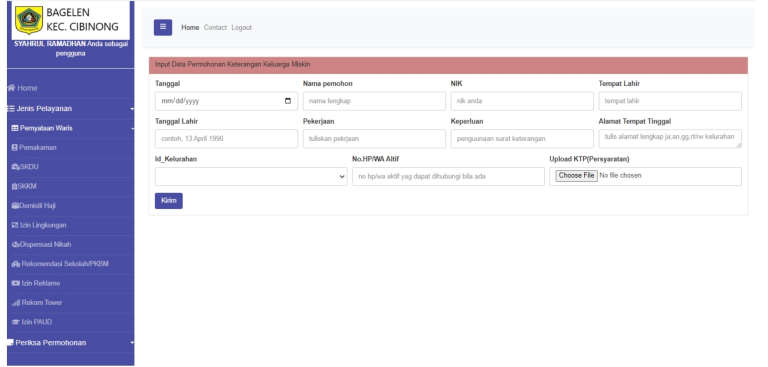Click the SKDU truck icon
The image size is (768, 367).
(x=15, y=167)
